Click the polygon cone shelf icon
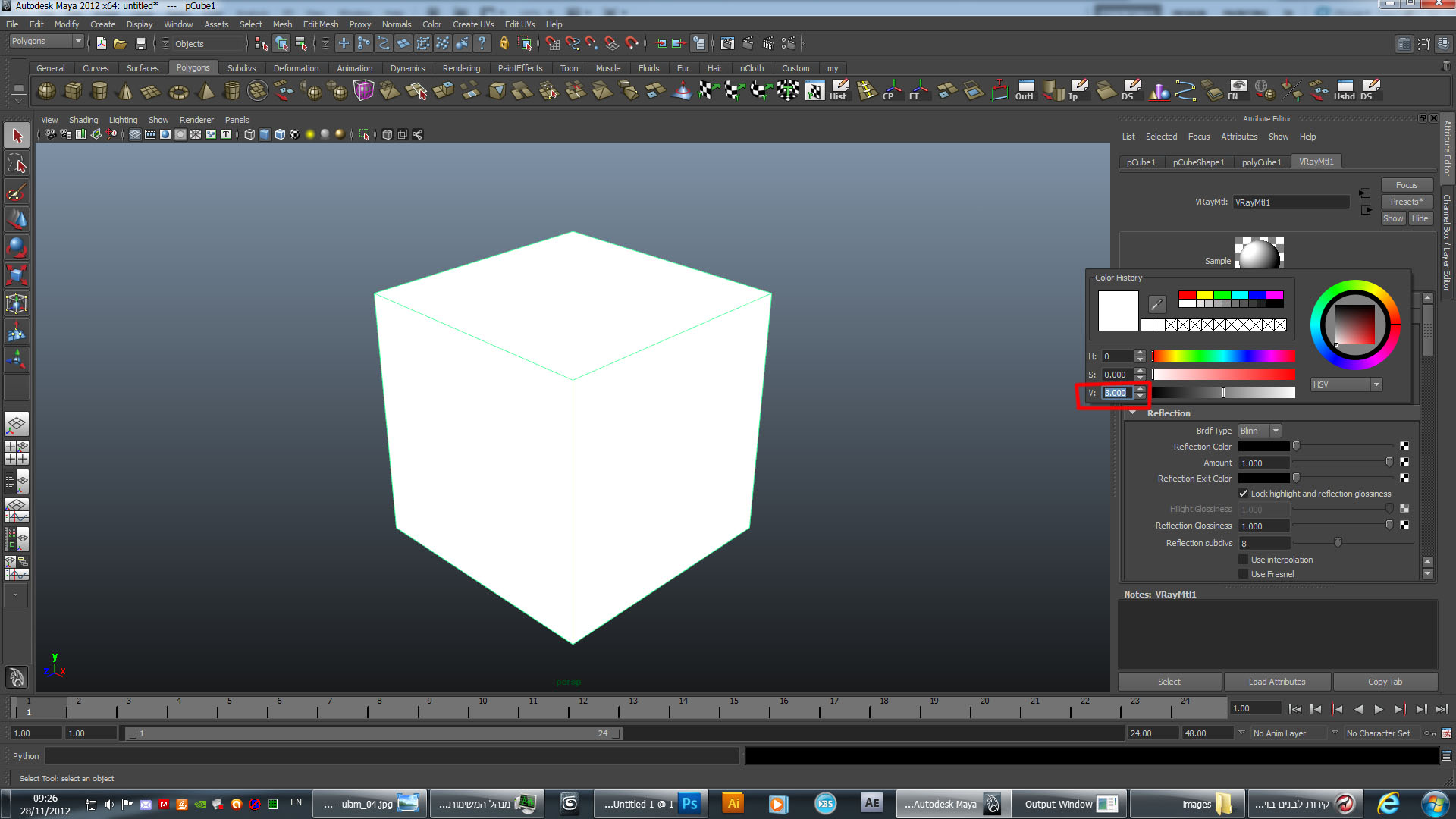1456x819 pixels. 125,91
